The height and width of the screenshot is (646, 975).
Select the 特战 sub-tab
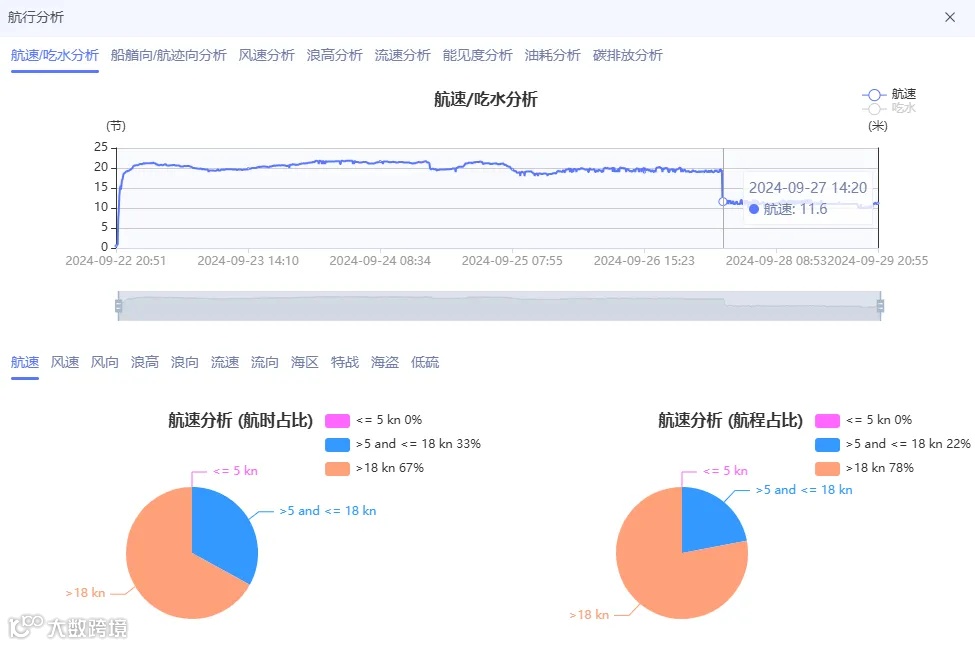pos(344,362)
